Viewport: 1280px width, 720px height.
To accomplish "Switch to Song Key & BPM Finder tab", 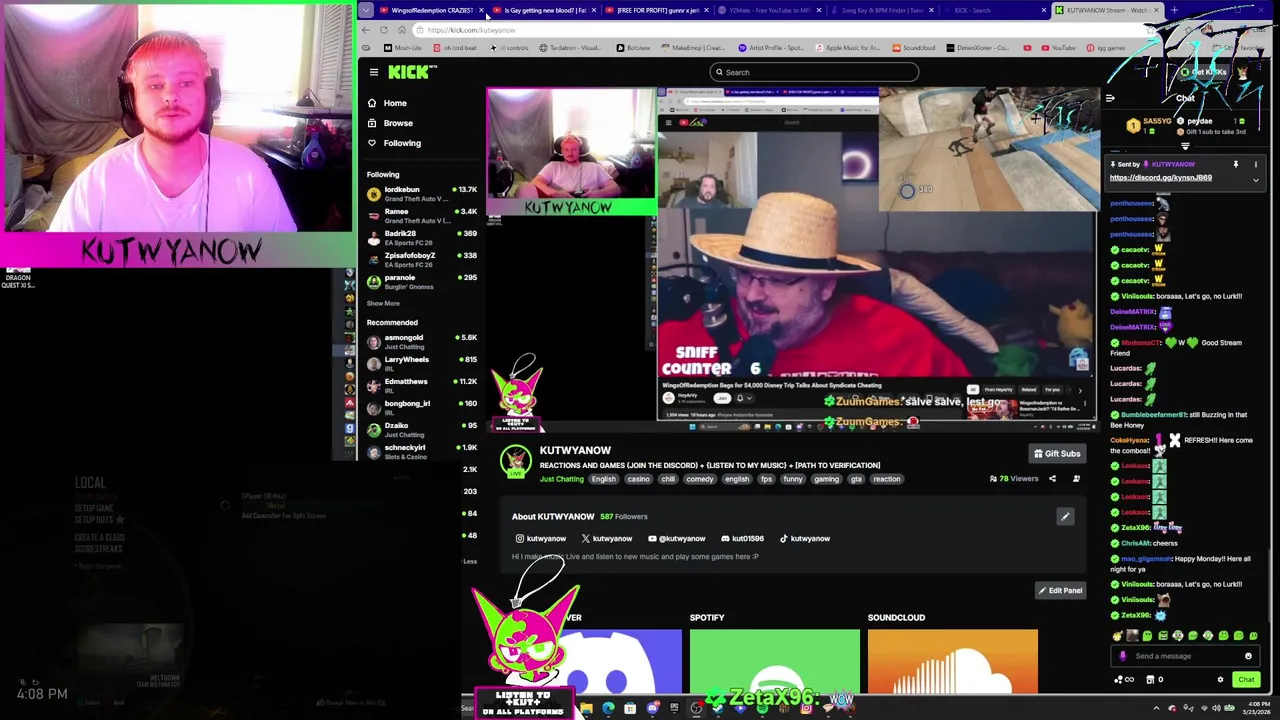I will pyautogui.click(x=882, y=10).
